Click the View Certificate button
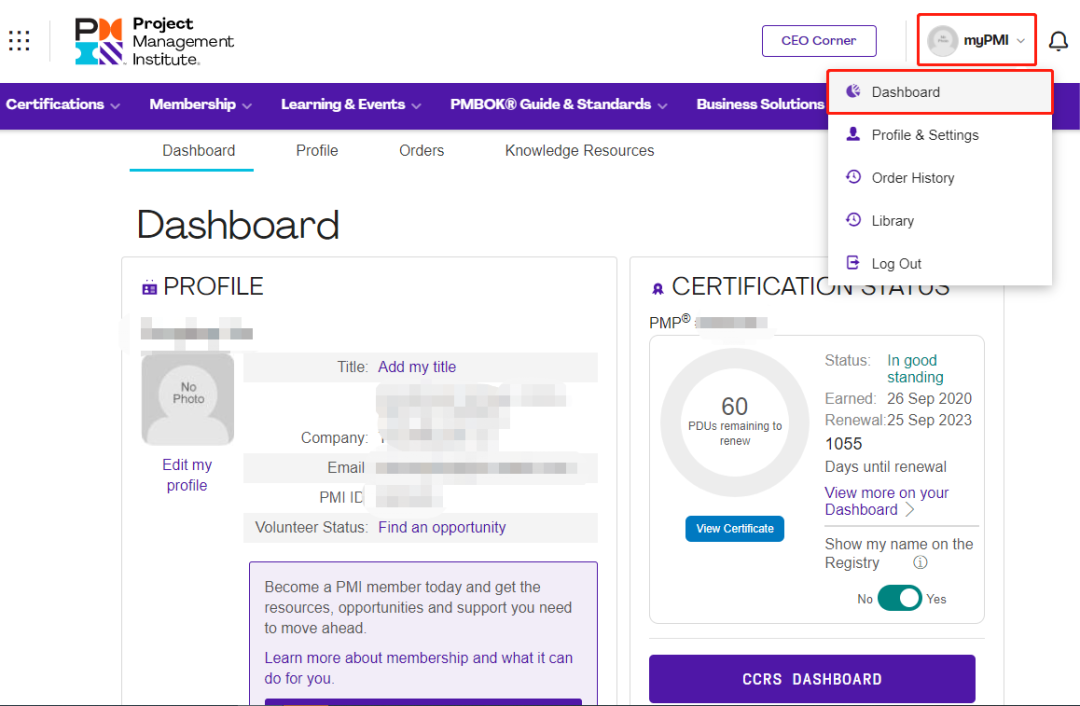The width and height of the screenshot is (1080, 706). click(x=734, y=528)
